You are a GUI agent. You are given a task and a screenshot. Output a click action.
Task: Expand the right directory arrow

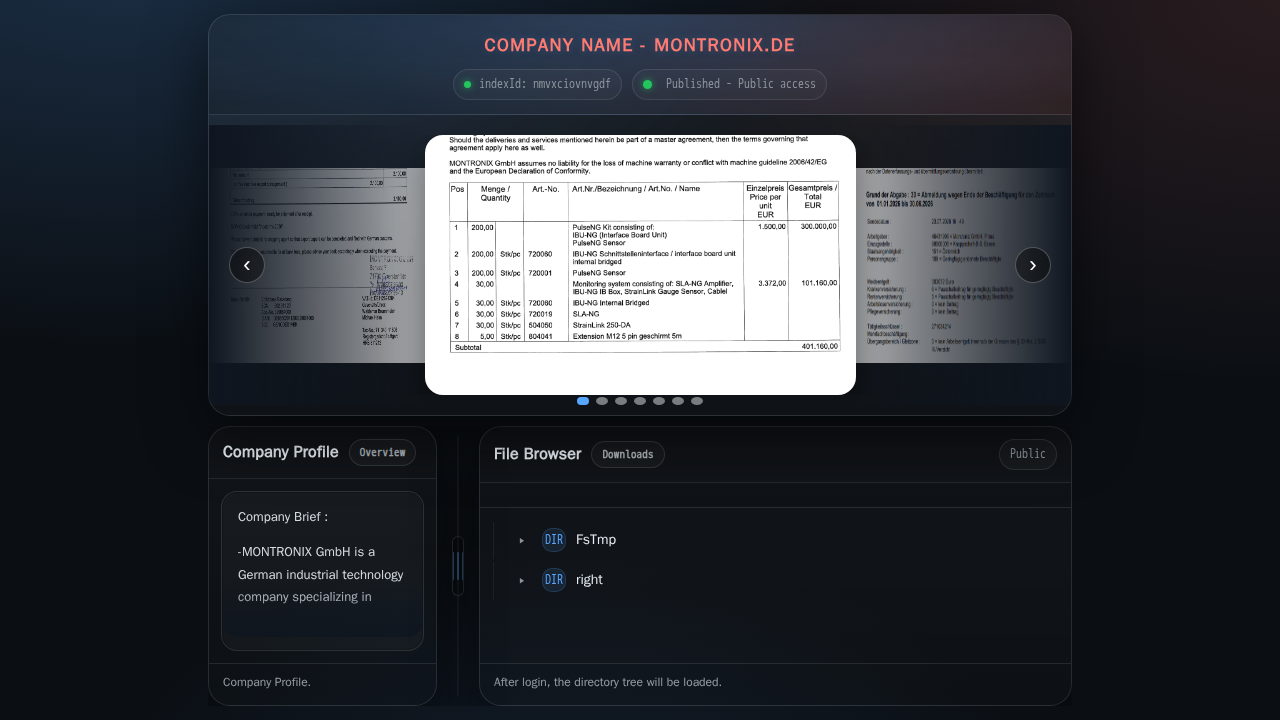click(522, 581)
